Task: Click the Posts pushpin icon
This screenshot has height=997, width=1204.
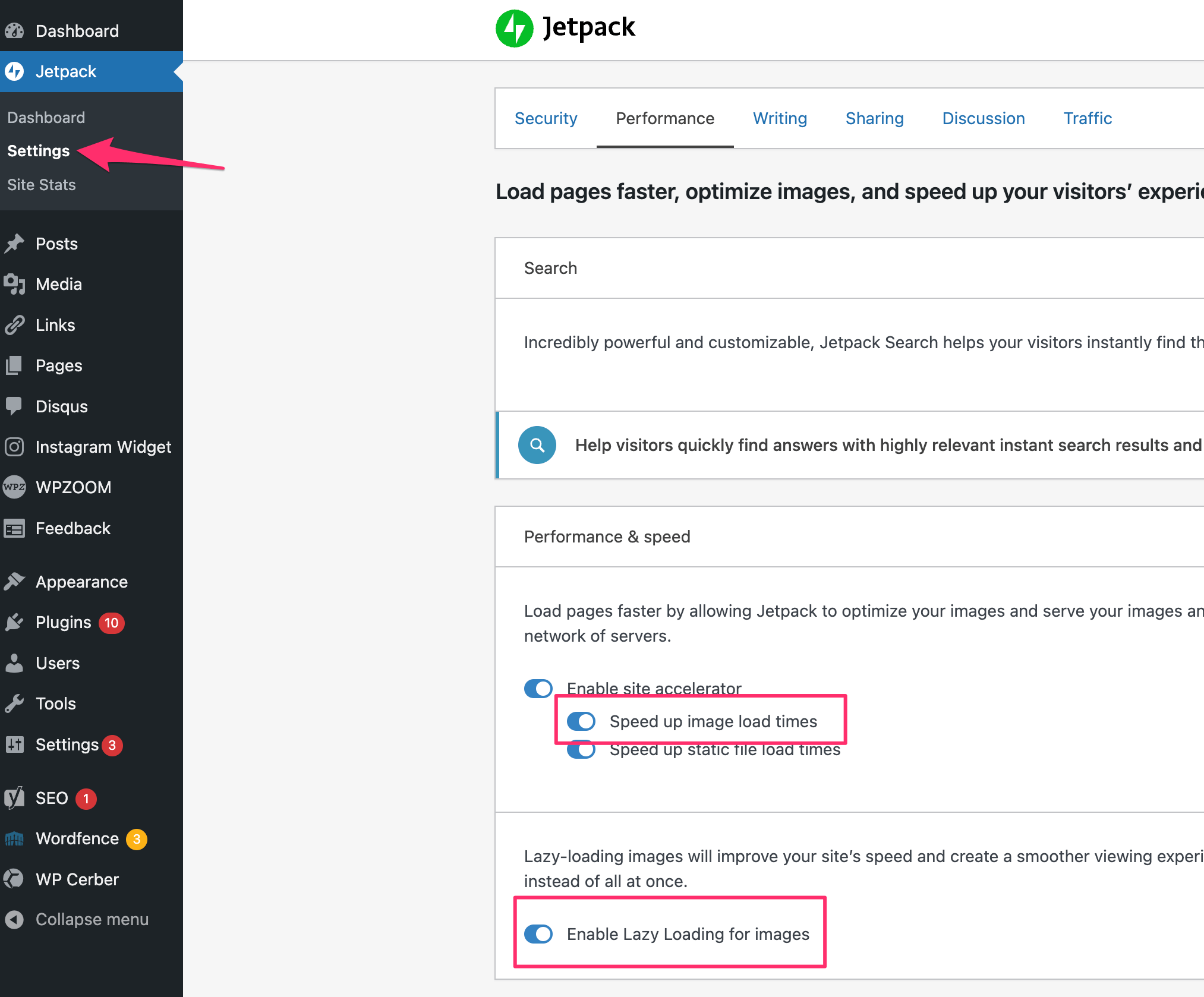Action: pos(14,244)
